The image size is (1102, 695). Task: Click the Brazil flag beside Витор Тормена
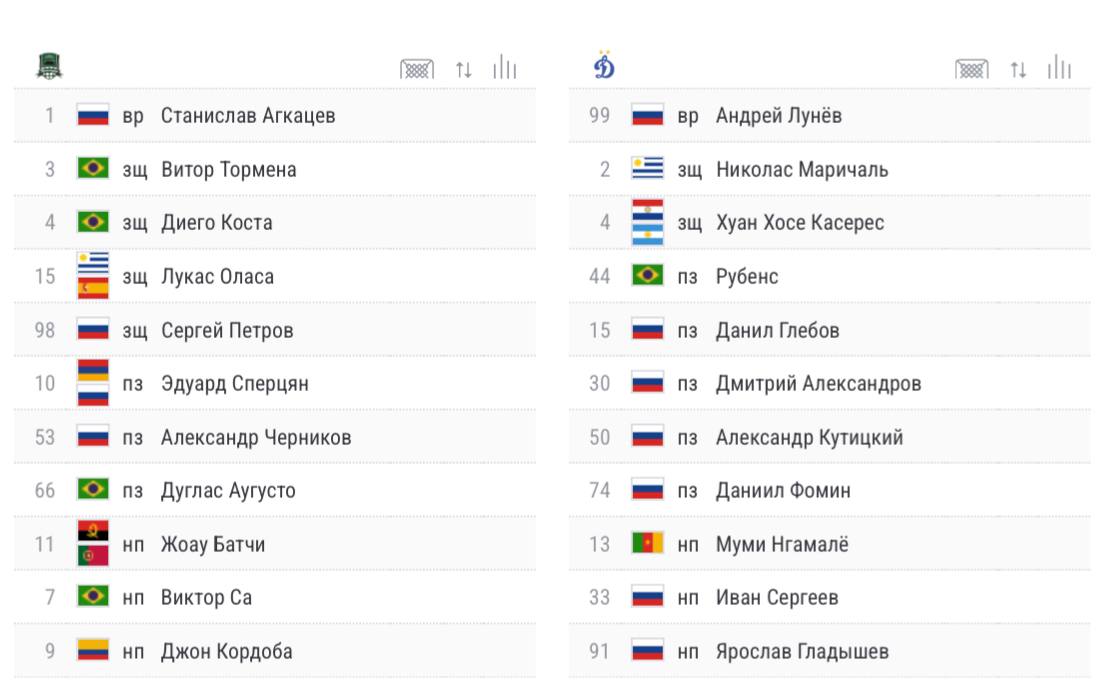point(93,169)
